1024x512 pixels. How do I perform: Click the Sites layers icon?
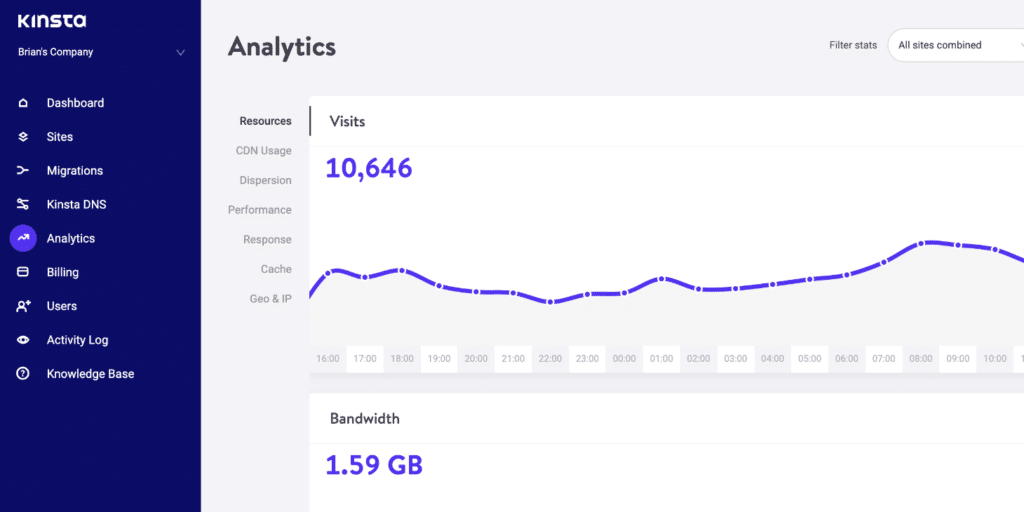coord(23,137)
